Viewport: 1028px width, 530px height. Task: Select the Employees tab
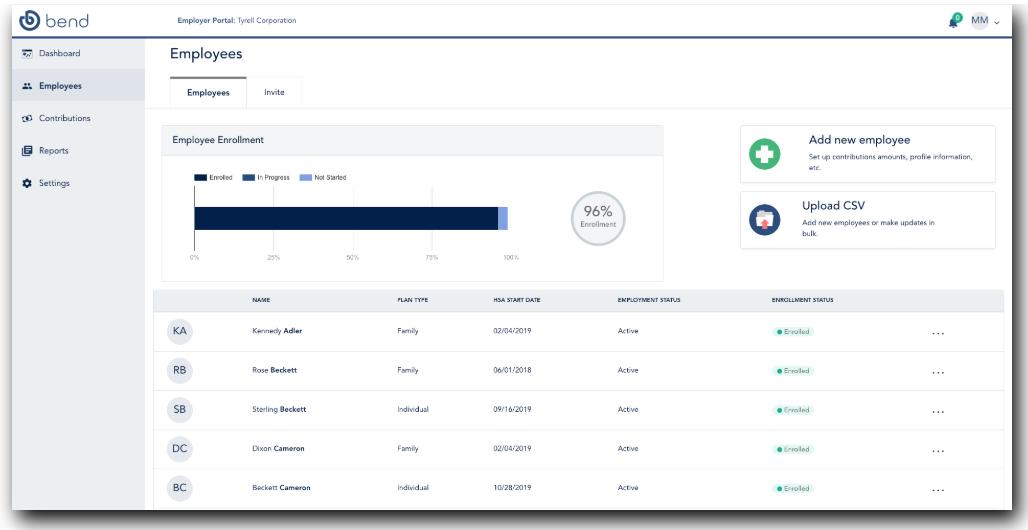pos(208,92)
